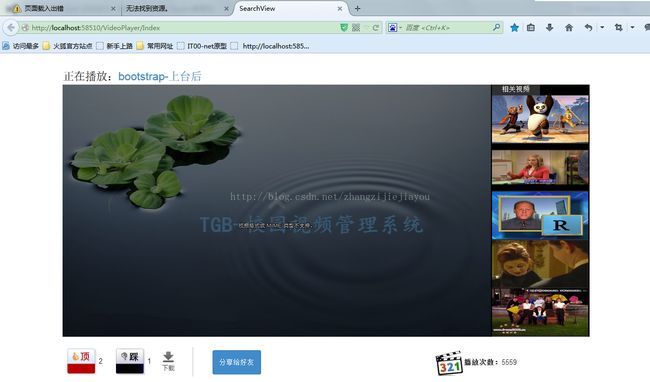Go back with the browser back arrow
650x382 pixels.
[x=11, y=28]
